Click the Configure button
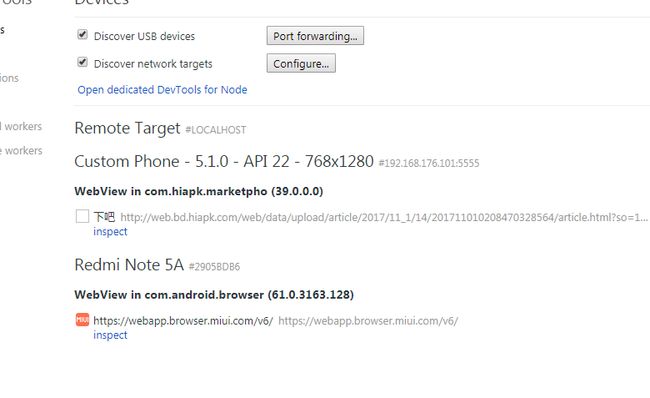The image size is (650, 398). [301, 63]
